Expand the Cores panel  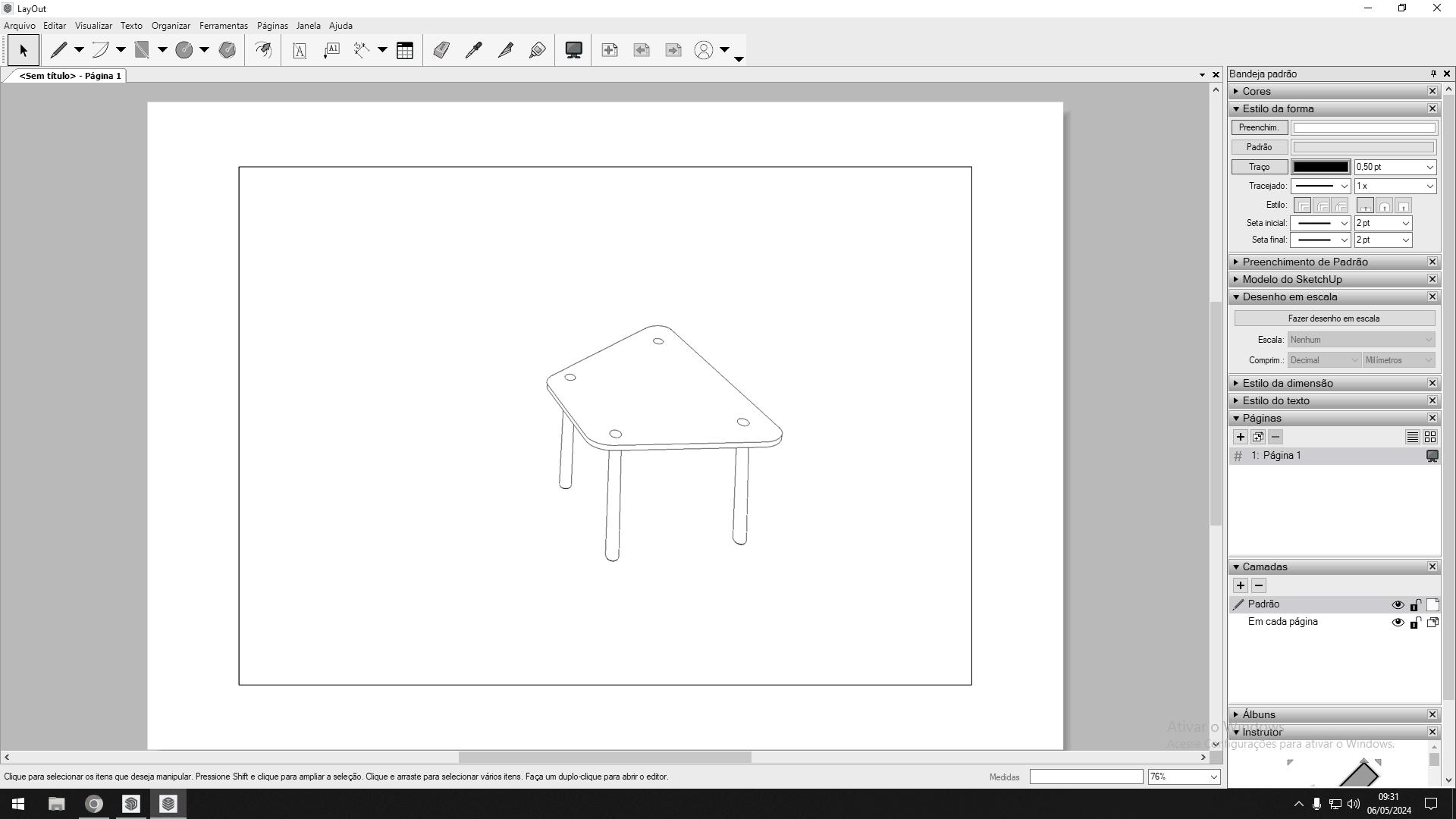pos(1237,91)
